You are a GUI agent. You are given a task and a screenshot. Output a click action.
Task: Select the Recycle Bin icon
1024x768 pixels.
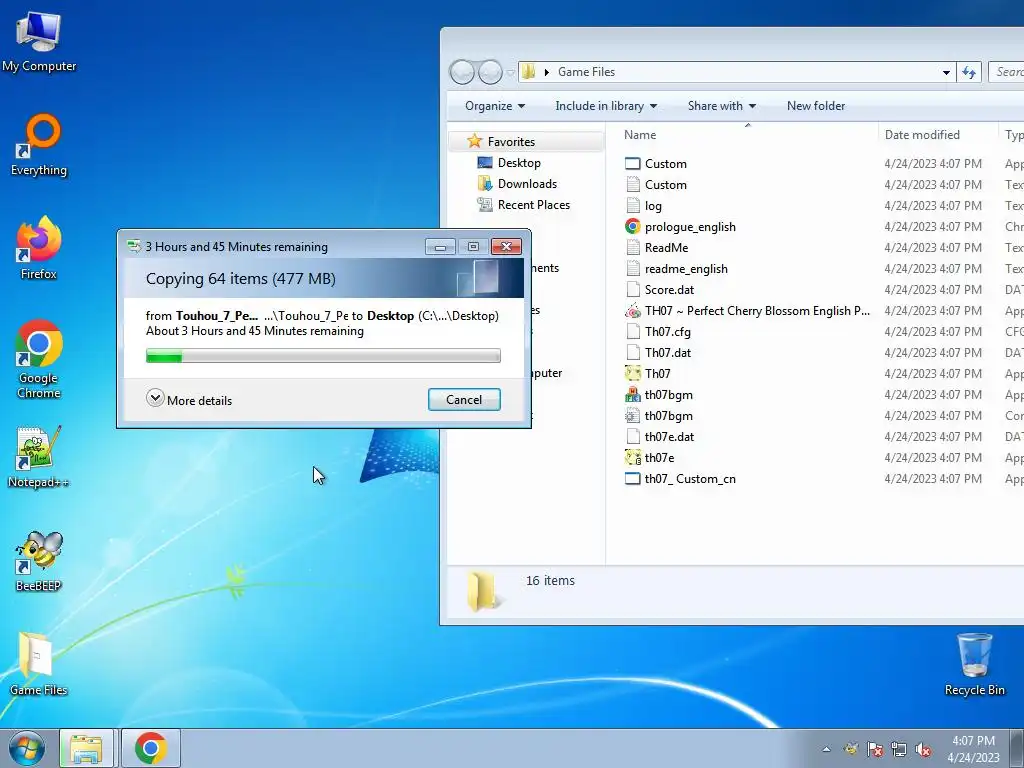(974, 664)
